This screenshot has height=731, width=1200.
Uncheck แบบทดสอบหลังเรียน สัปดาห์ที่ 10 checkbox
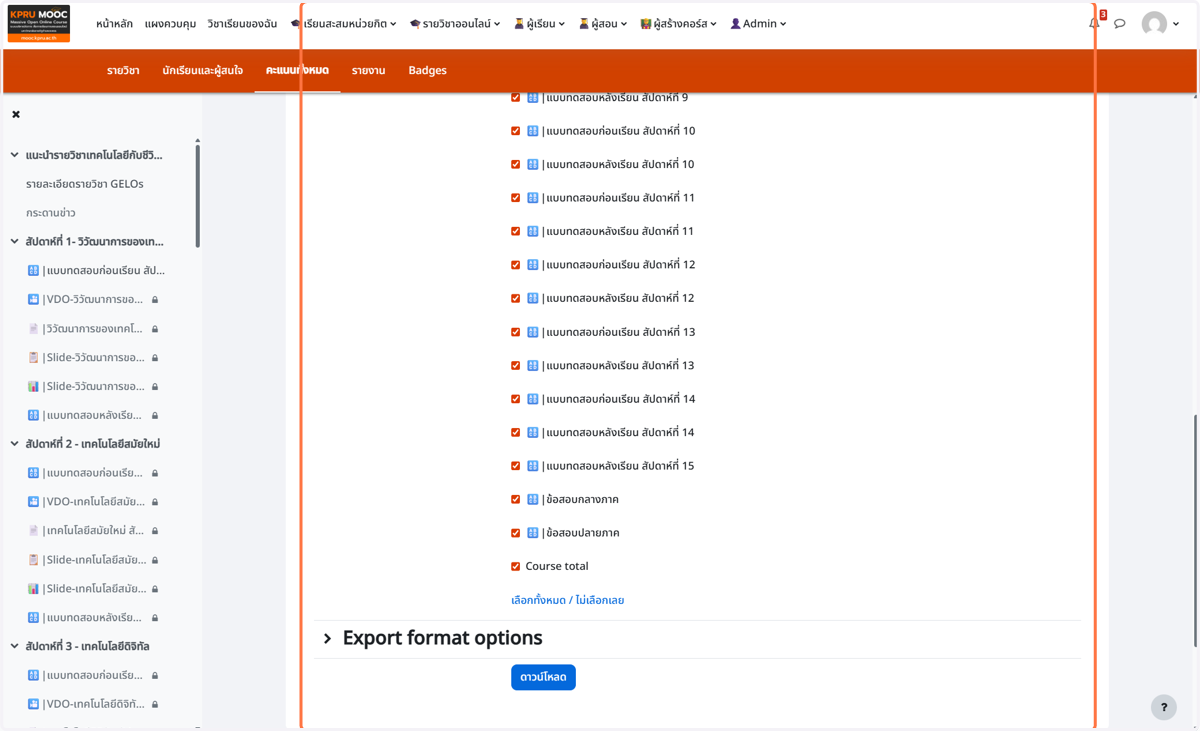[x=516, y=164]
